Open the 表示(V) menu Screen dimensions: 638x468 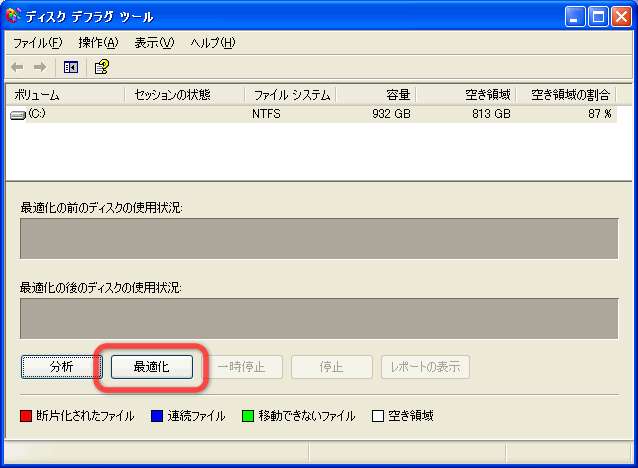coord(154,43)
